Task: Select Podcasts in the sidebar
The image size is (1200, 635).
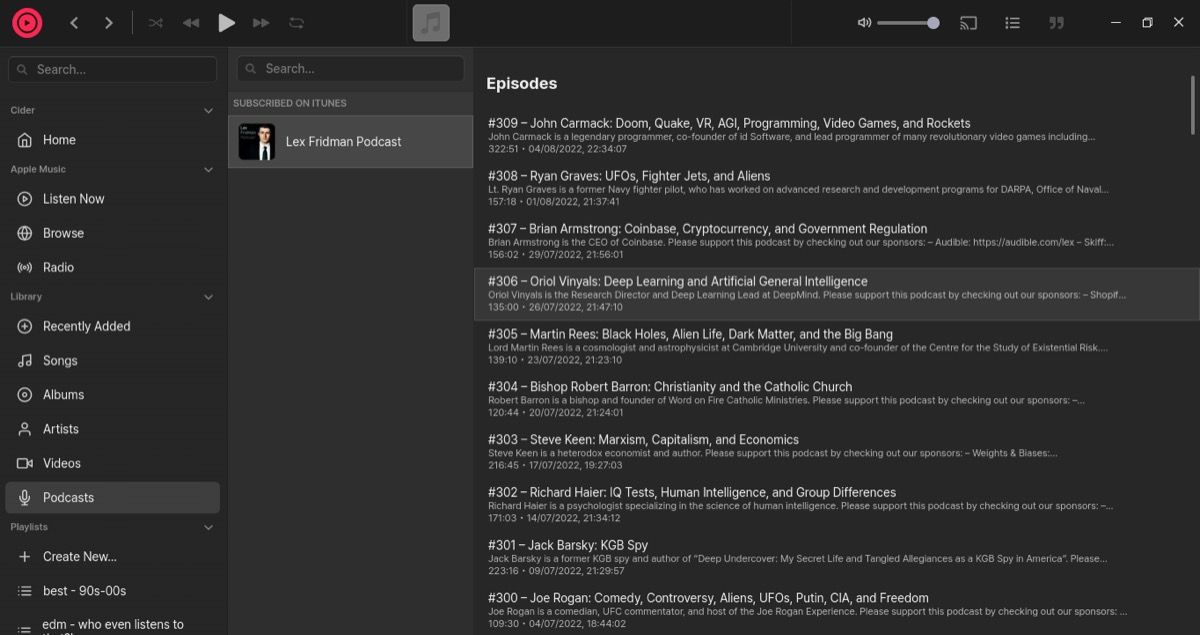Action: (x=112, y=497)
